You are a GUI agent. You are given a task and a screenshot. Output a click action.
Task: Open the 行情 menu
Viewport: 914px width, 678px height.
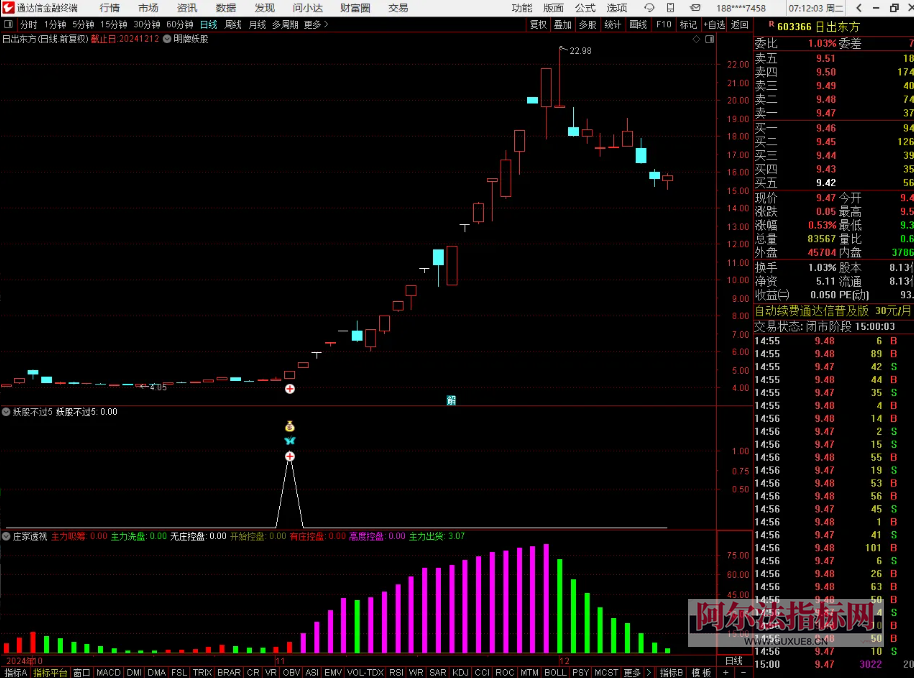point(110,8)
